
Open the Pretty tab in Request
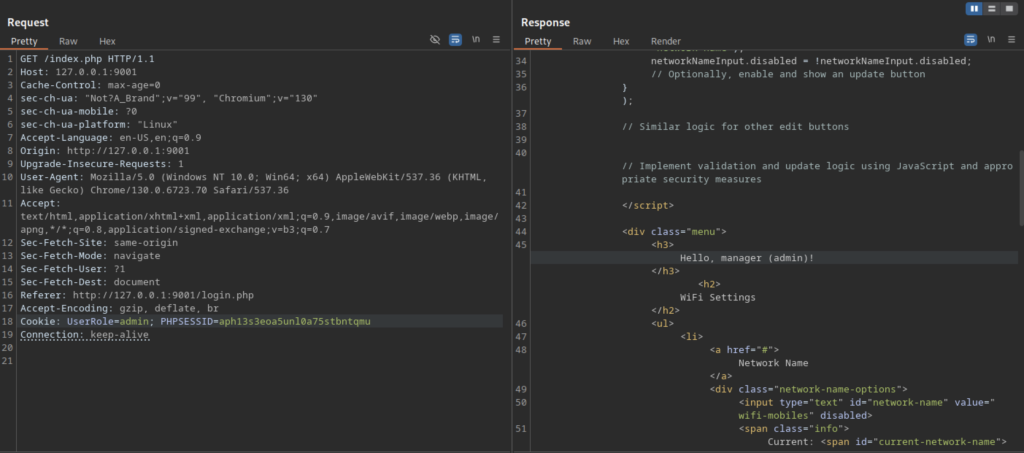tap(26, 41)
